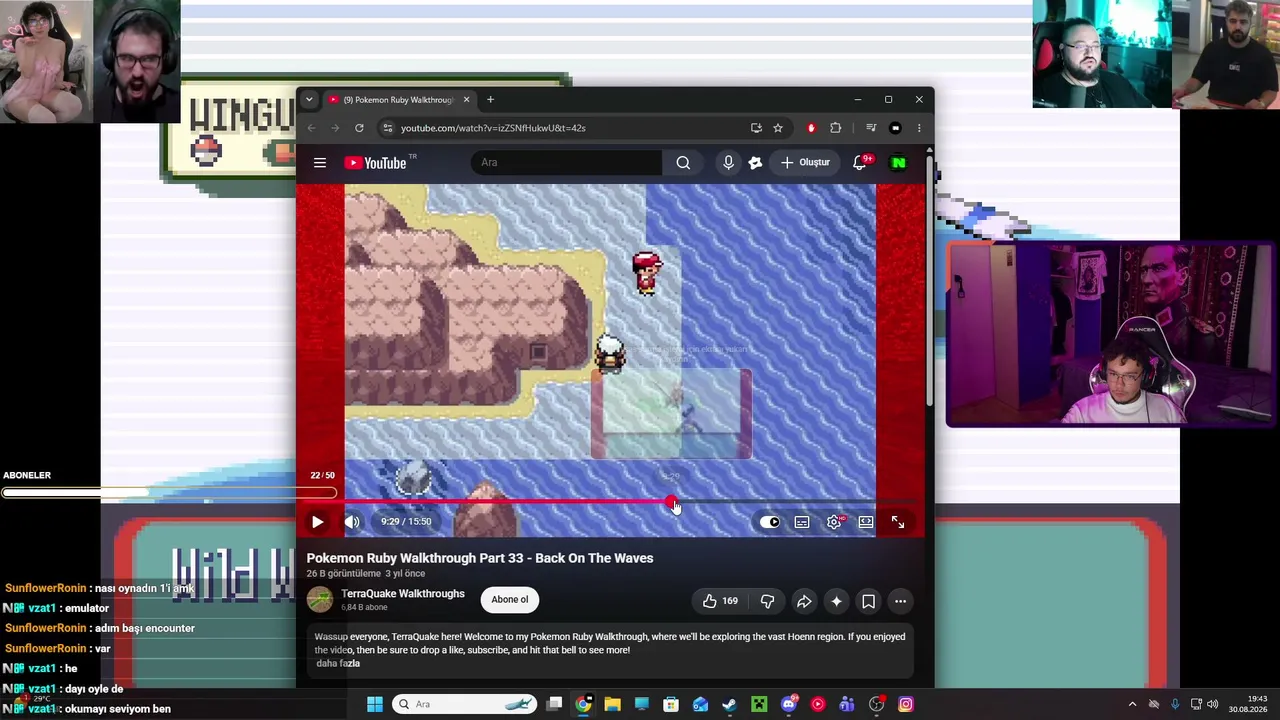Open more actions three-dot menu under video

900,601
